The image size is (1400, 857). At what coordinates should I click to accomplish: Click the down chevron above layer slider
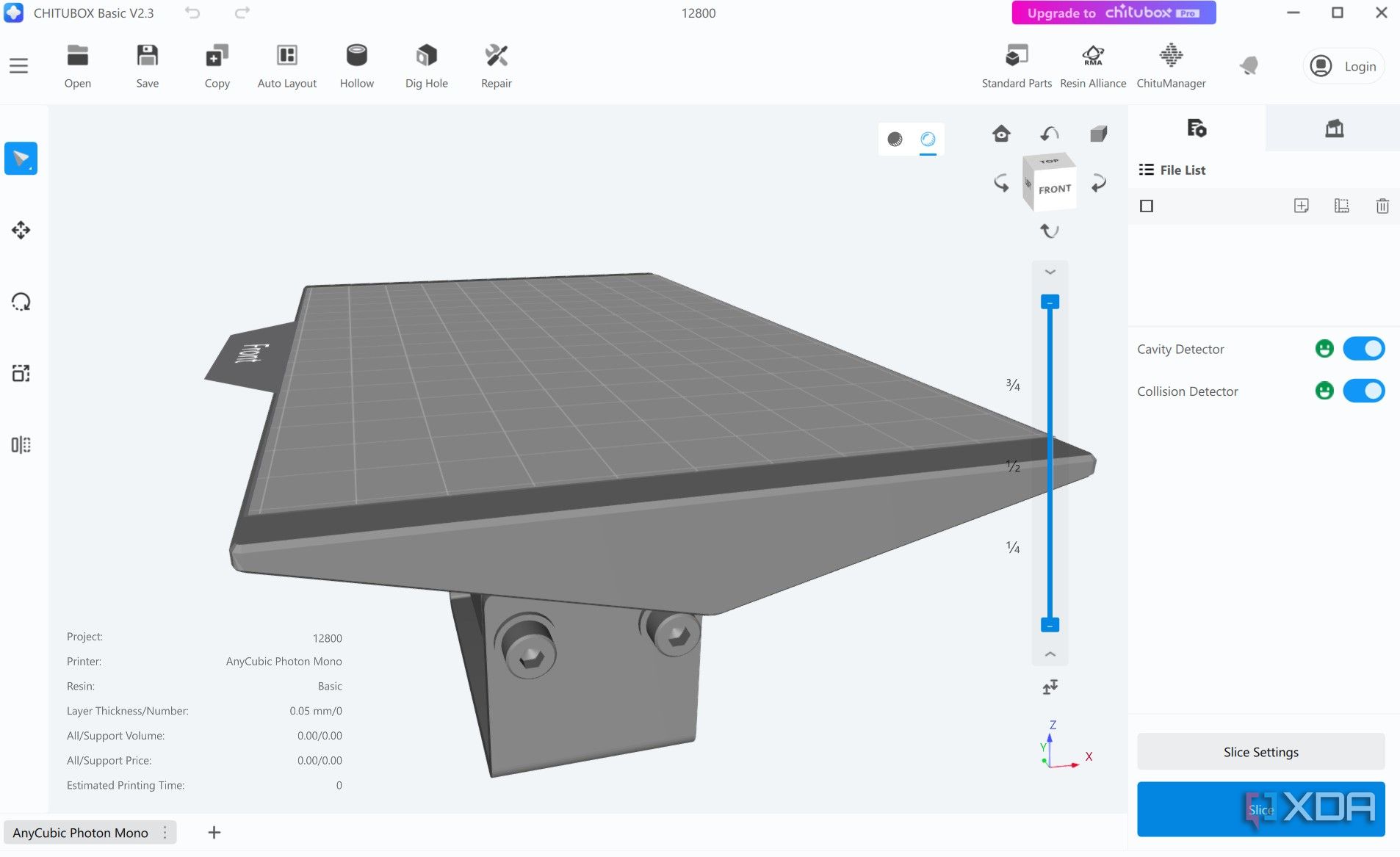1050,272
